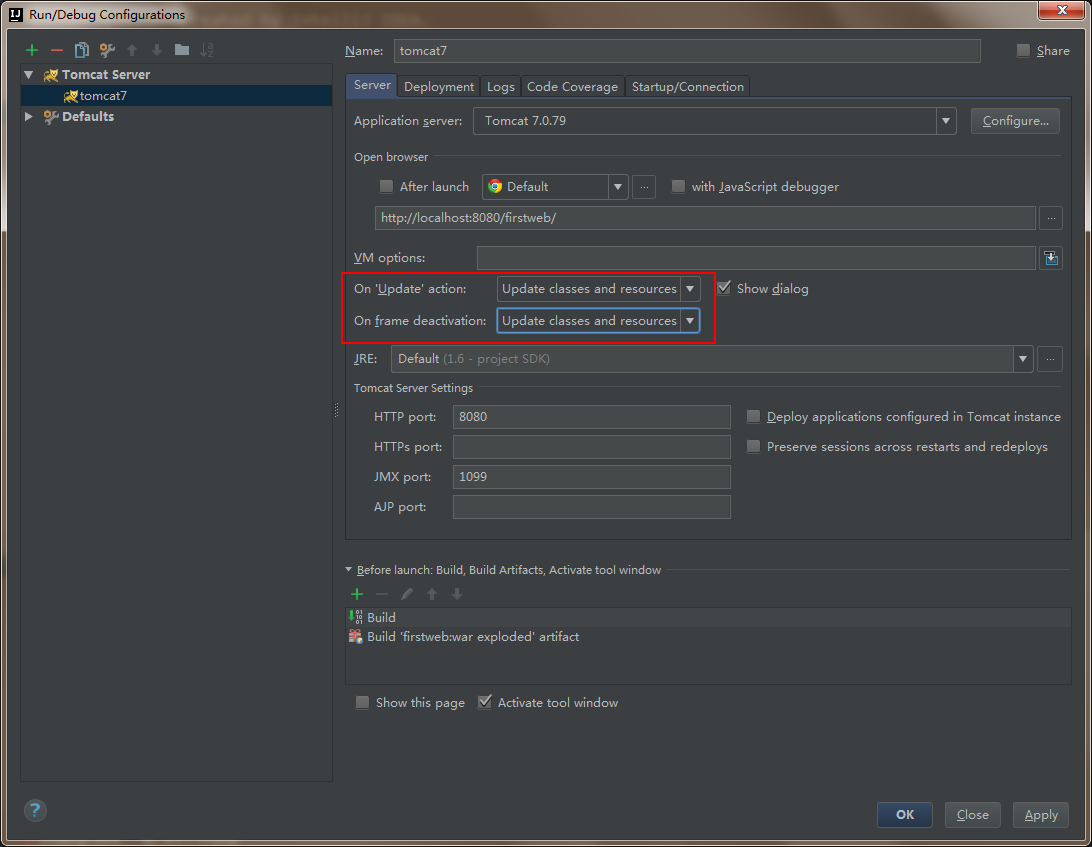Click the JMX port field 1099
Image resolution: width=1092 pixels, height=847 pixels.
(x=591, y=477)
